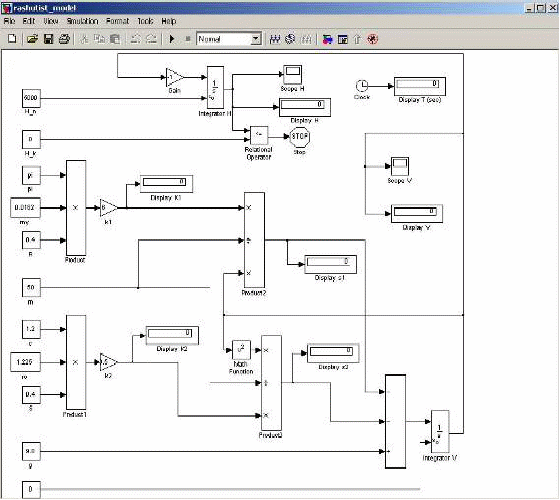Screen dimensions: 560x500
Task: Select the Scope H block
Action: (x=292, y=74)
